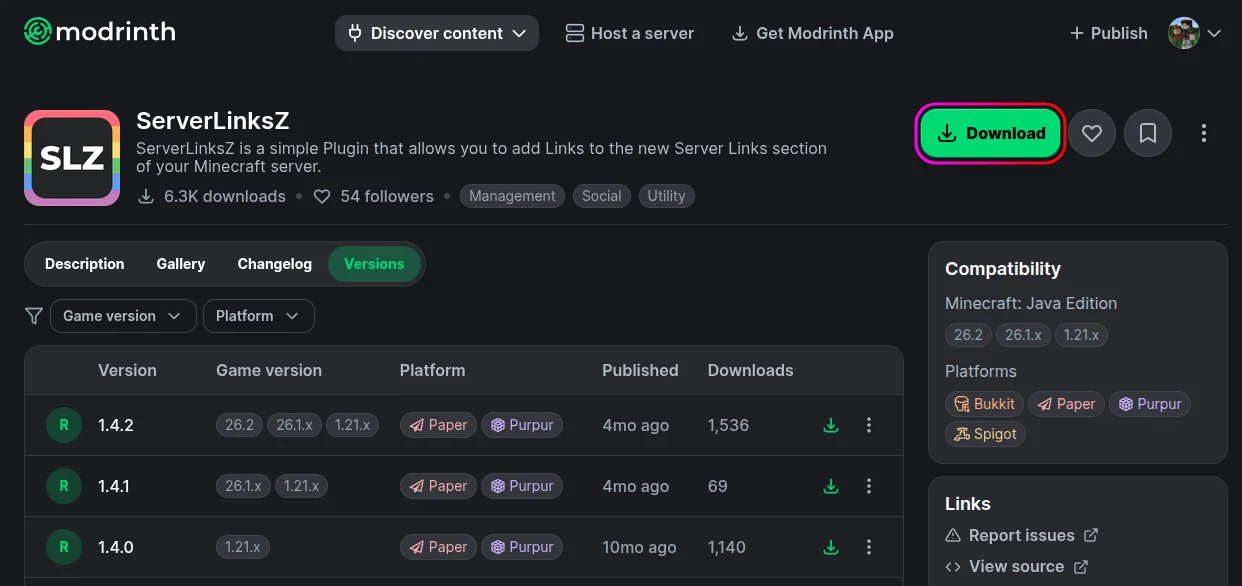Save project using the bookmark icon
Viewport: 1242px width, 586px height.
(1148, 133)
